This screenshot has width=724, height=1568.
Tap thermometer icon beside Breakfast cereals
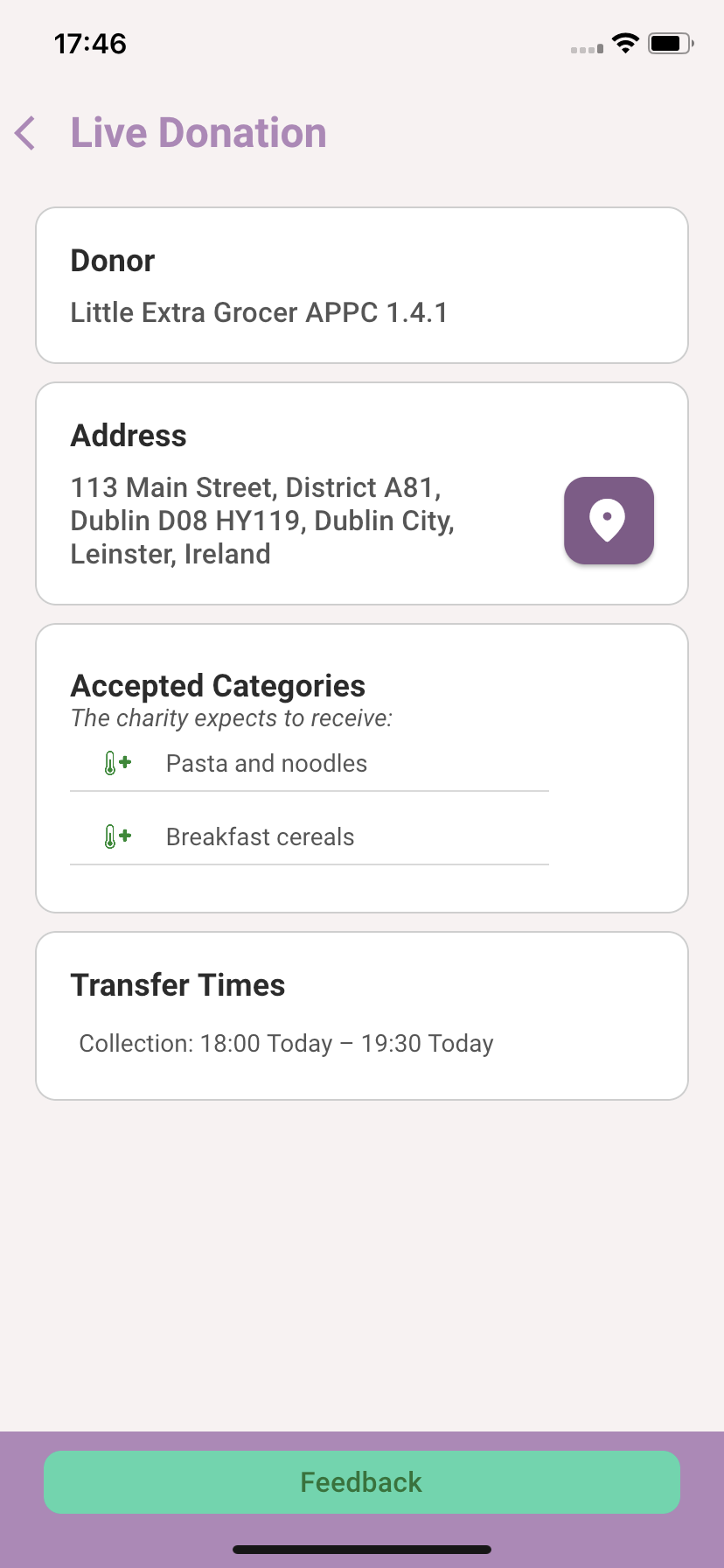coord(116,836)
